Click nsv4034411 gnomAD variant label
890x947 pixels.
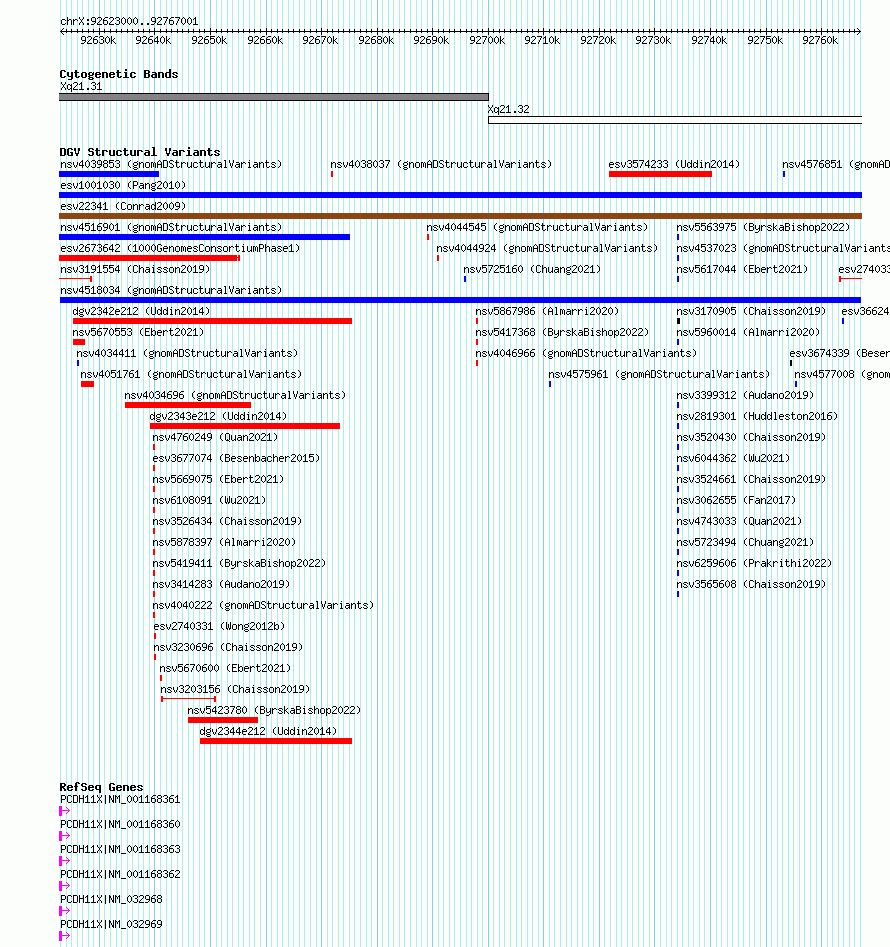[x=187, y=353]
